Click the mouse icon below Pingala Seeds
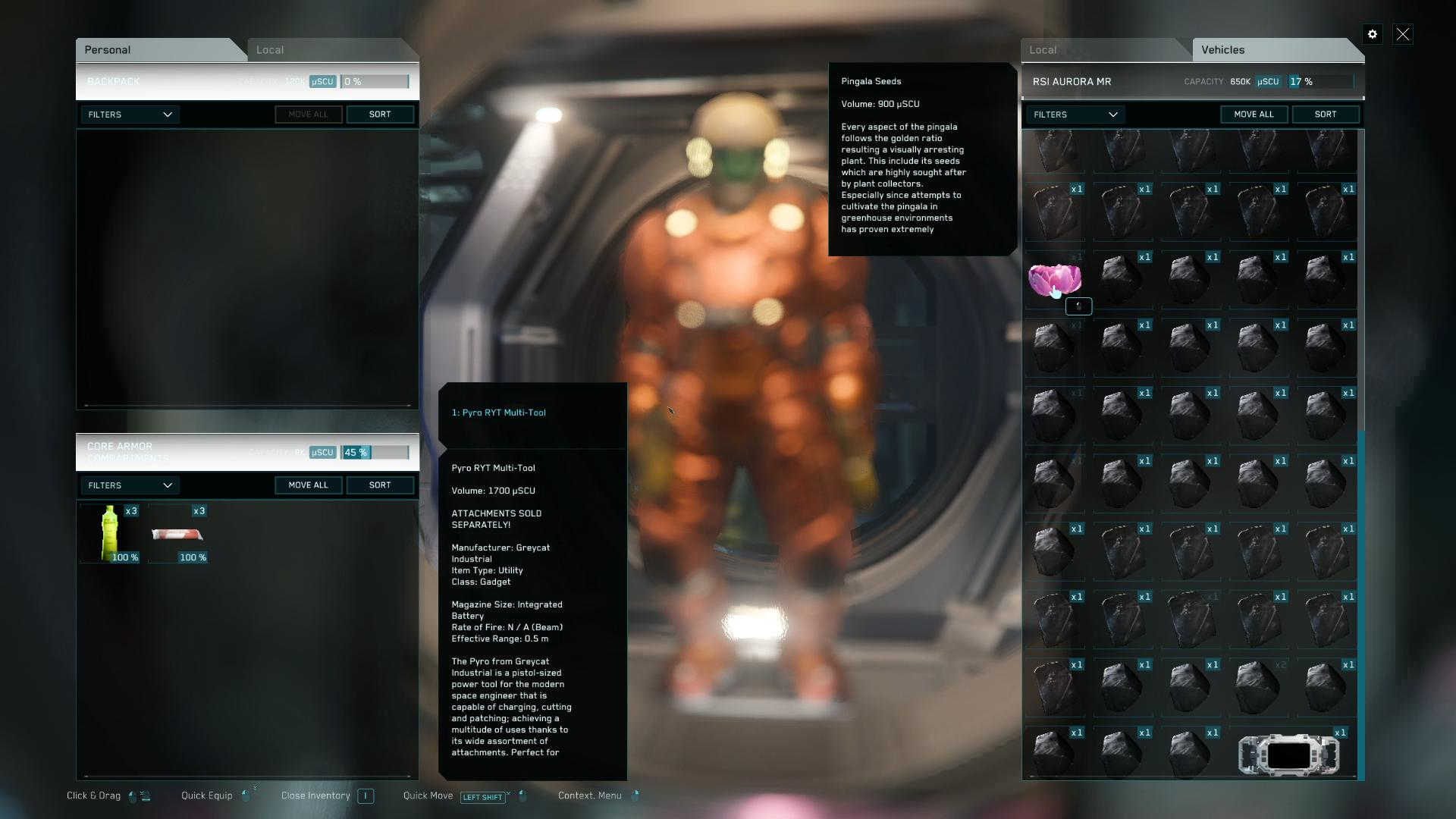1456x819 pixels. pos(1078,306)
